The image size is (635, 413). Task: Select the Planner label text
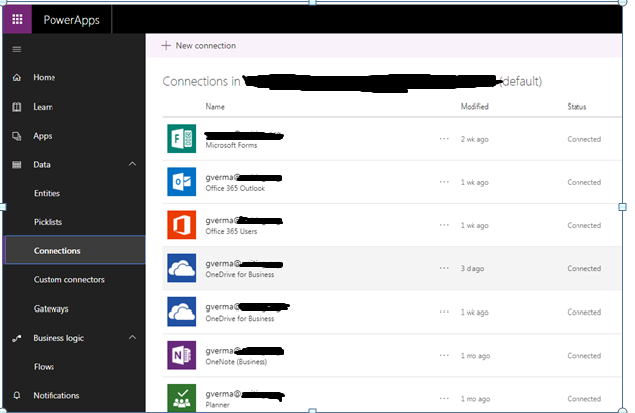217,404
